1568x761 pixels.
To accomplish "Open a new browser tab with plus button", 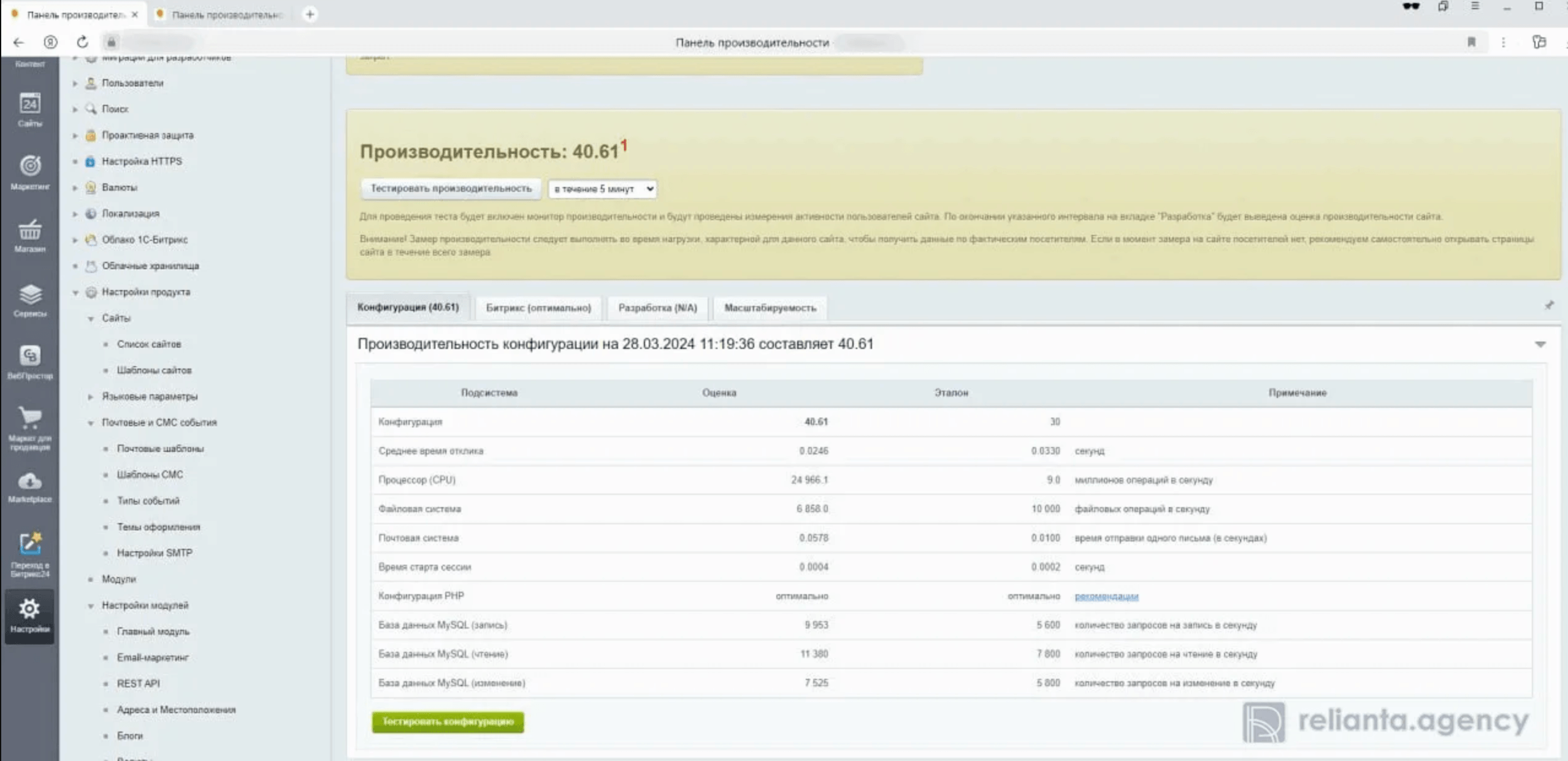I will pyautogui.click(x=310, y=14).
